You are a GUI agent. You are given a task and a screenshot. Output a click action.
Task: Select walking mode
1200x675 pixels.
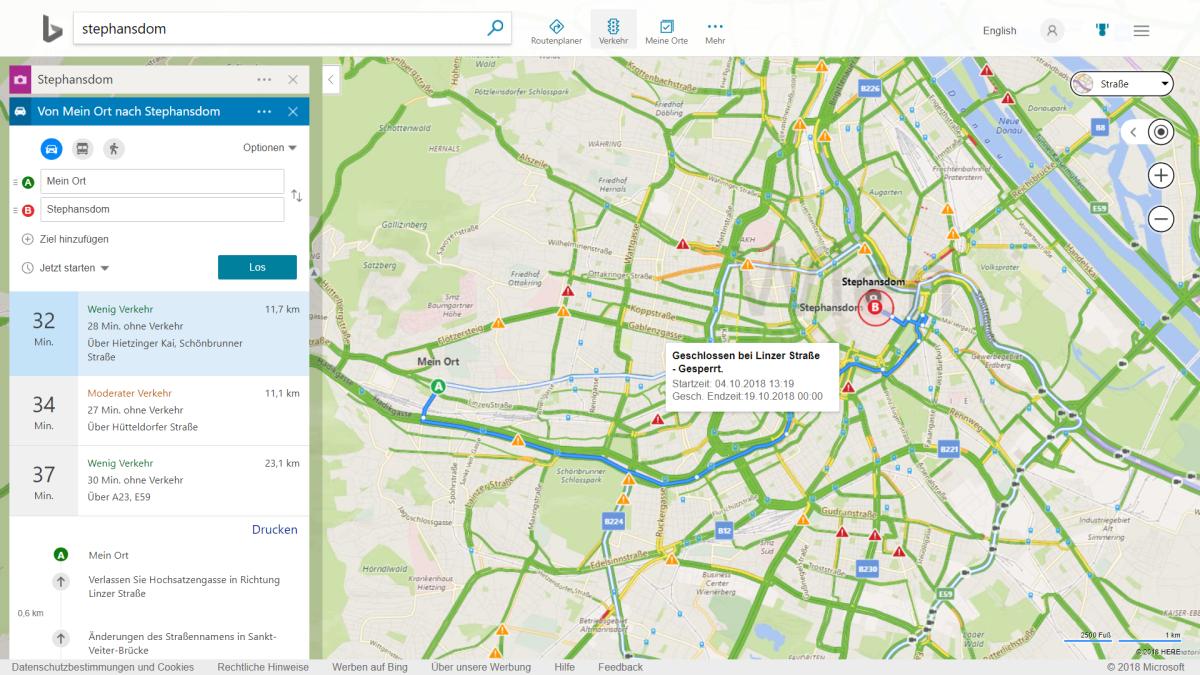click(114, 148)
